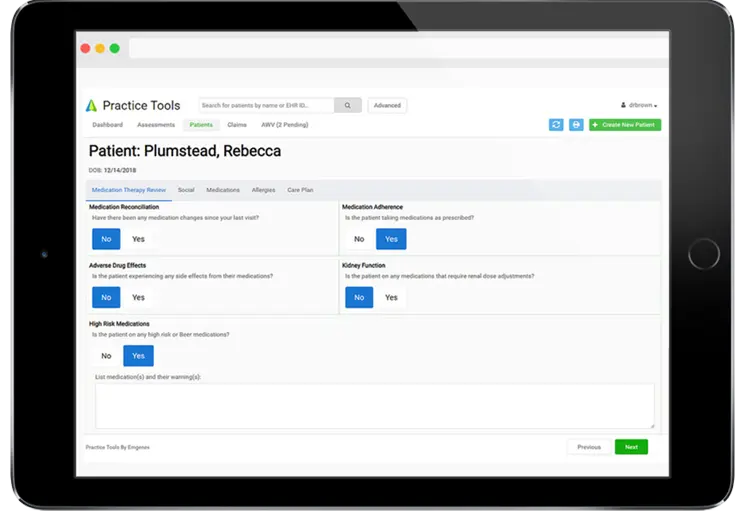Select No for Medication Adherence
Image resolution: width=739 pixels, height=514 pixels.
coord(359,239)
